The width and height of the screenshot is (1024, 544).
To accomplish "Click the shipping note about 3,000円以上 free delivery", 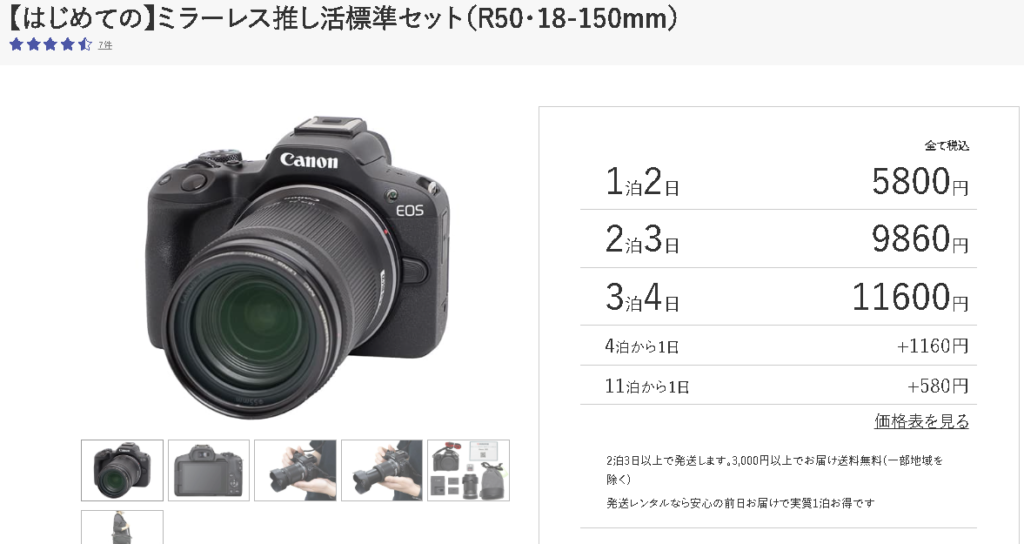I will click(775, 470).
